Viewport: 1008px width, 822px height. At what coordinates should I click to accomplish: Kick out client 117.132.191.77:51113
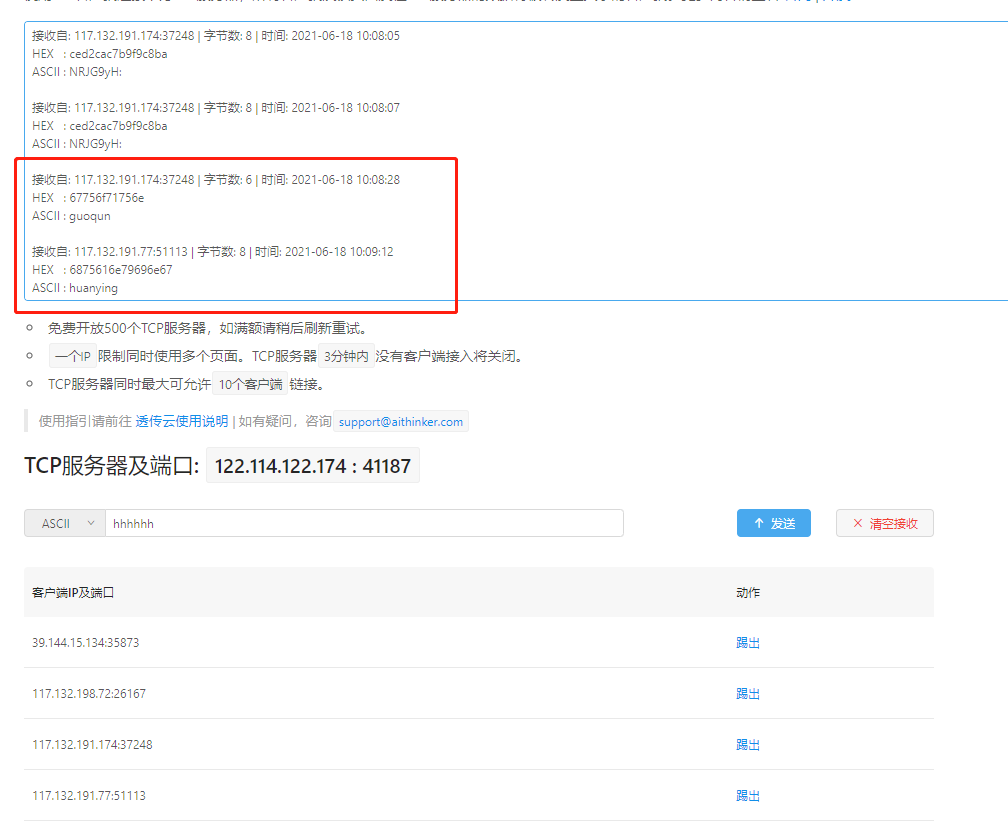click(748, 796)
